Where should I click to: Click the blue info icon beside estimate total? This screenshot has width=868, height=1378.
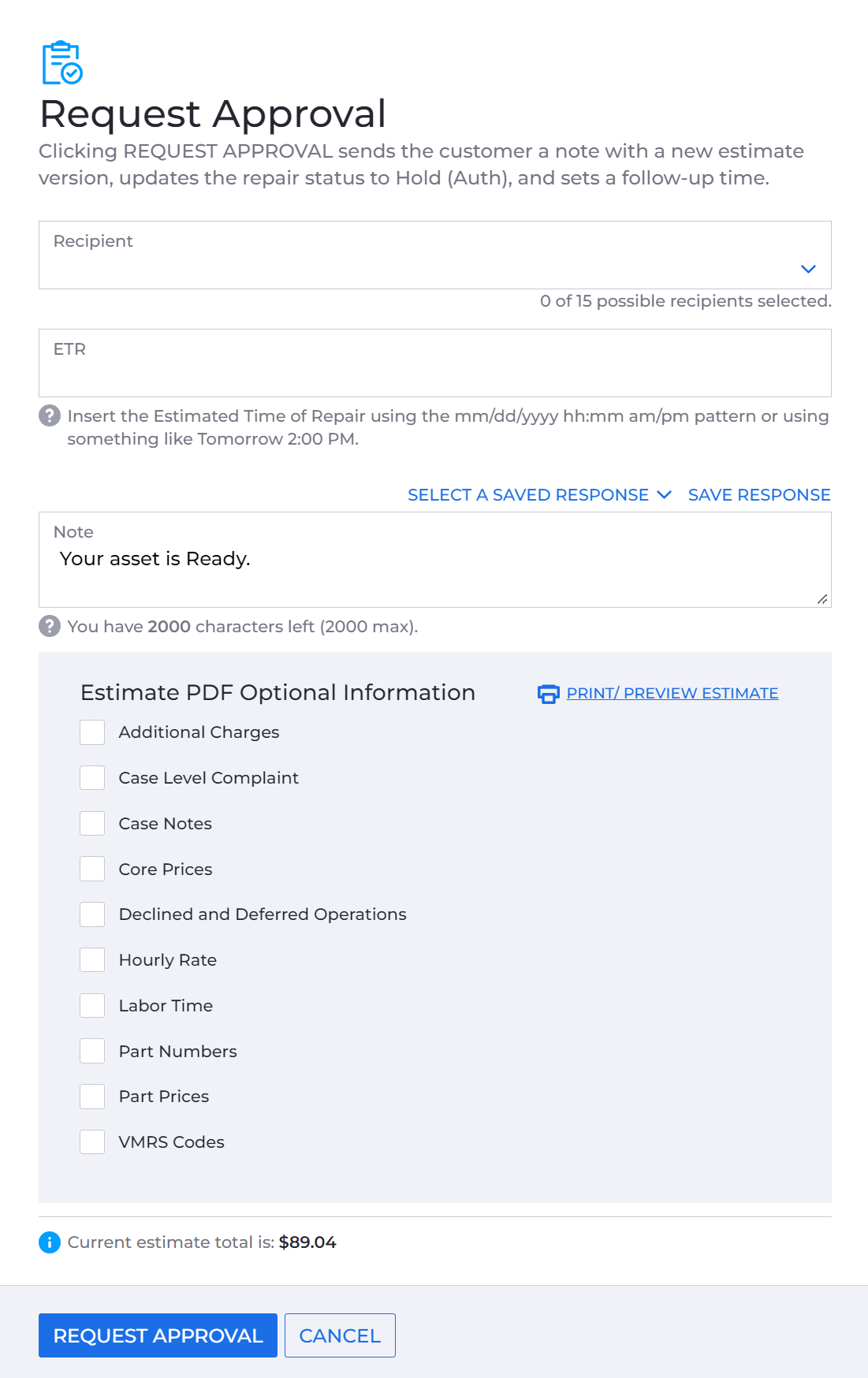(50, 1242)
